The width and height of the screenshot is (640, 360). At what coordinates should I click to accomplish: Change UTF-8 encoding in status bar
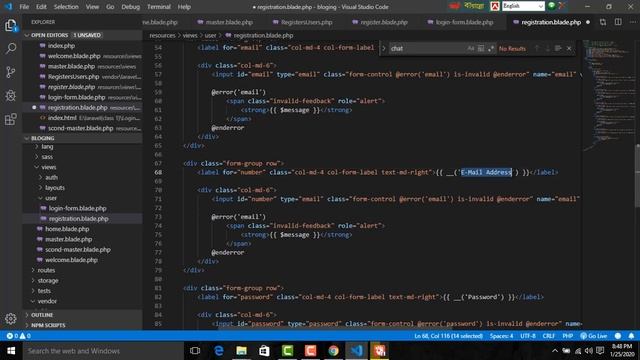527,336
